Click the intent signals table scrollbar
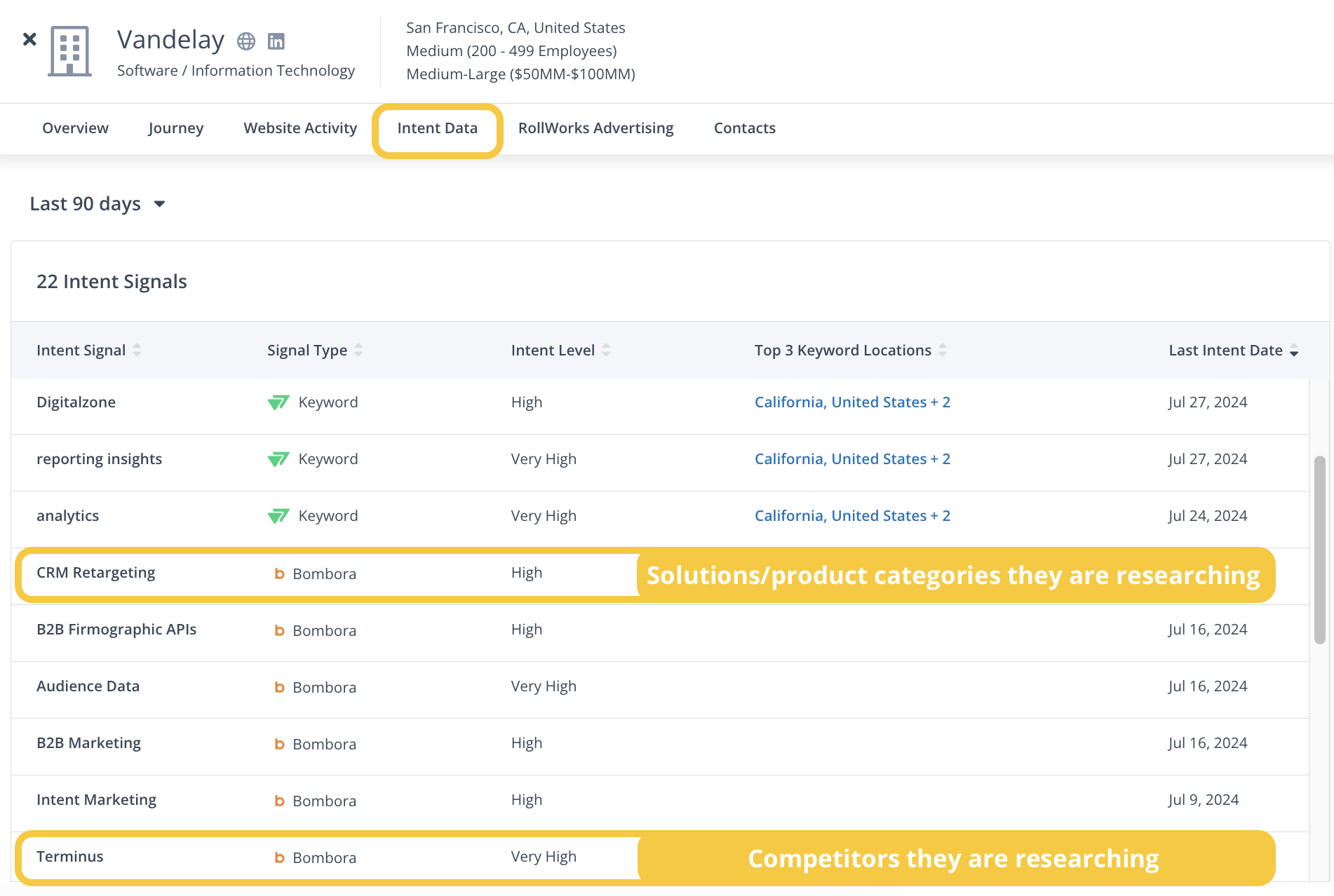 1319,550
